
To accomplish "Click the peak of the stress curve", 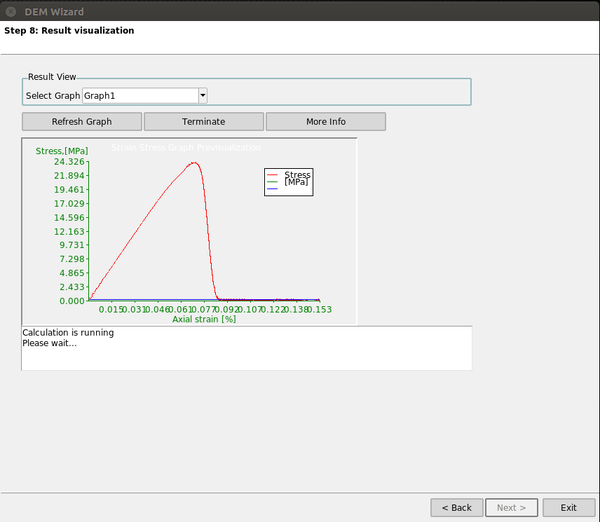I will point(195,162).
